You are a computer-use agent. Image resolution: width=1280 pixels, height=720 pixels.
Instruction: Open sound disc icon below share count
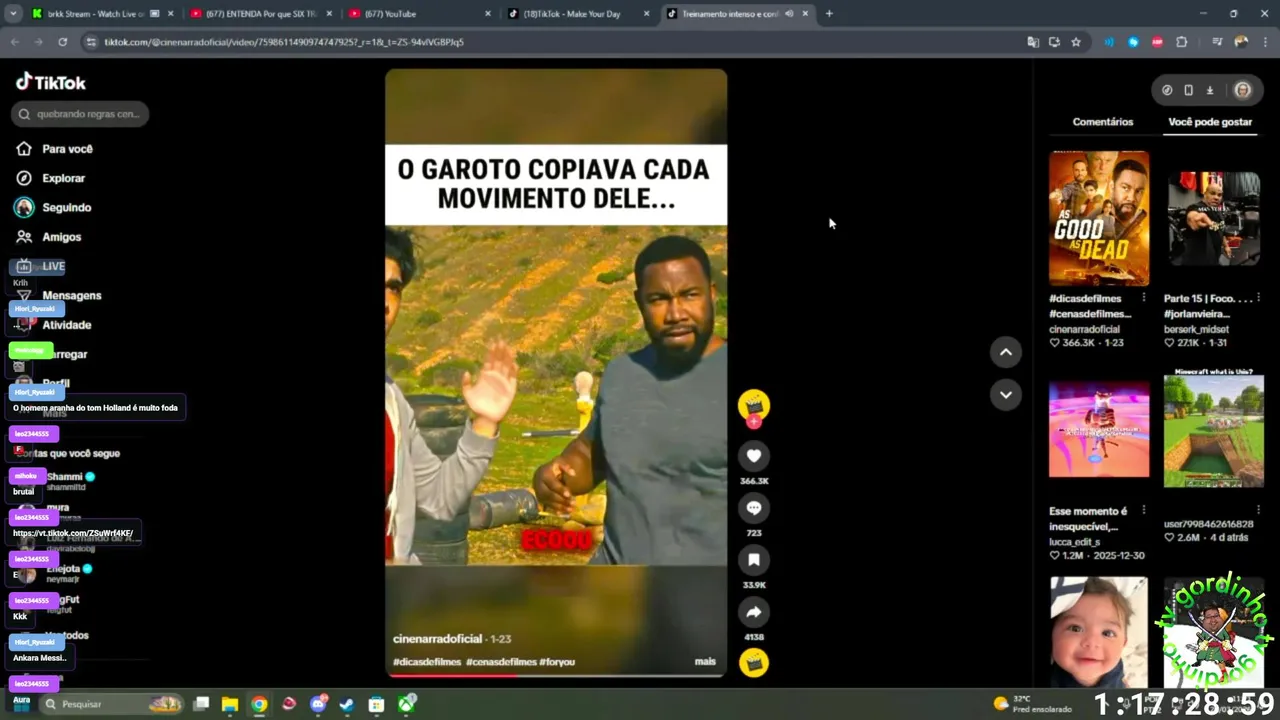[754, 663]
